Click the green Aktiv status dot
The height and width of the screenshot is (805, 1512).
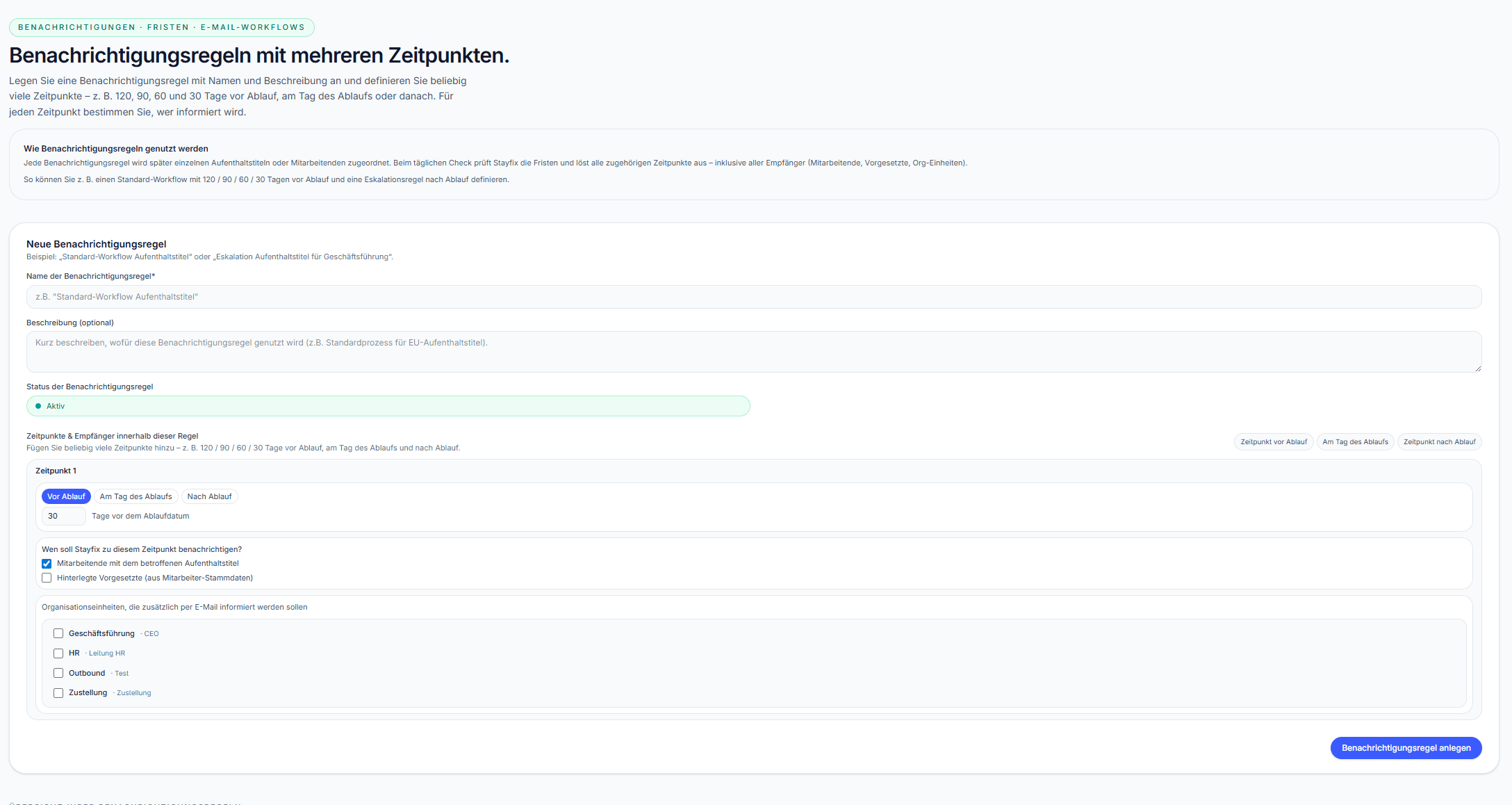(38, 406)
